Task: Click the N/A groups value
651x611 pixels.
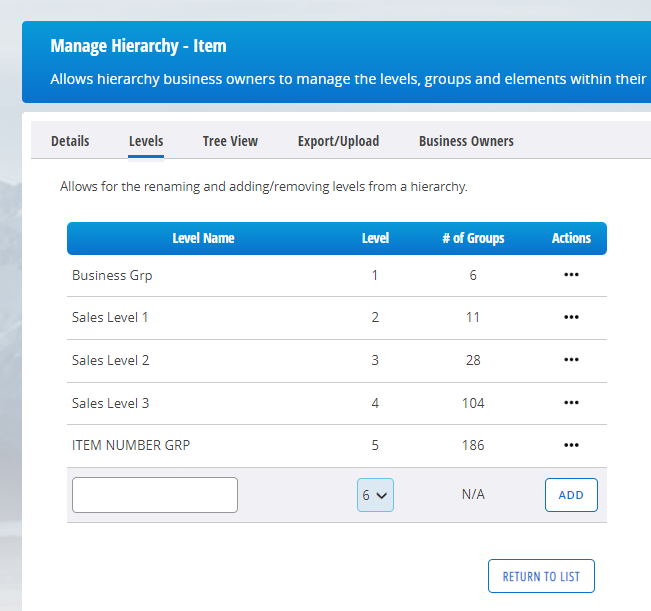Action: pyautogui.click(x=473, y=494)
